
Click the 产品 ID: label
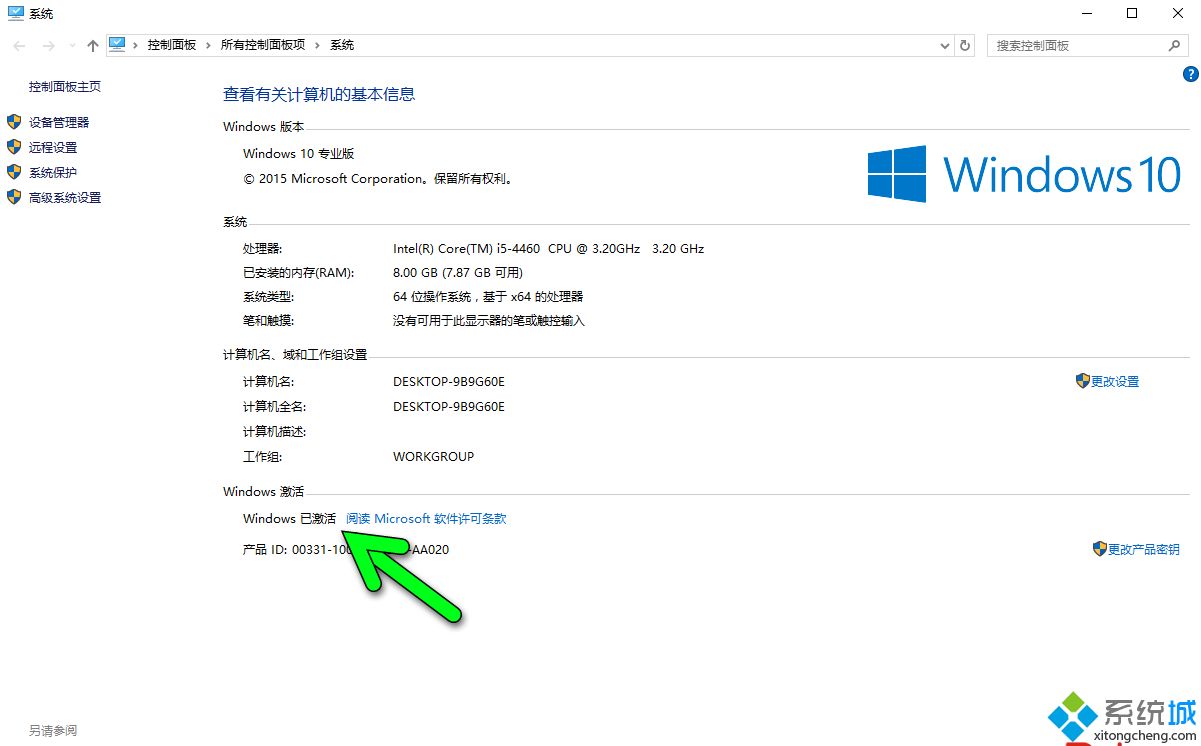266,549
